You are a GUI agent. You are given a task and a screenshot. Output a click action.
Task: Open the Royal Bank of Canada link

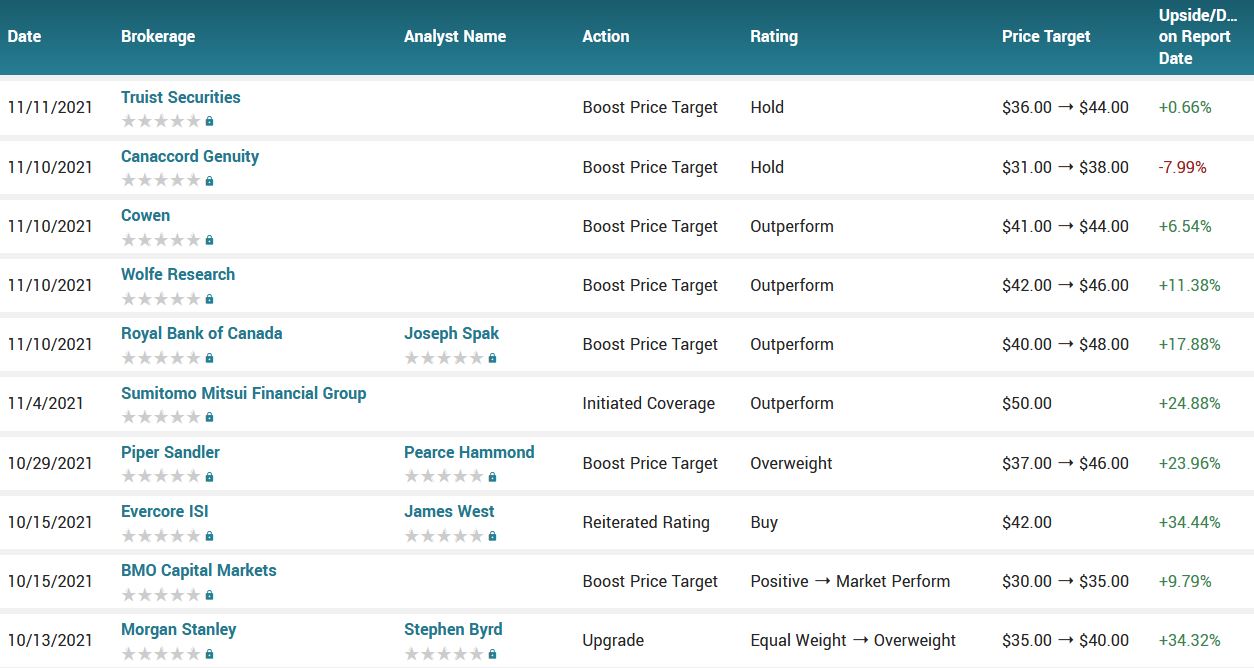coord(202,333)
